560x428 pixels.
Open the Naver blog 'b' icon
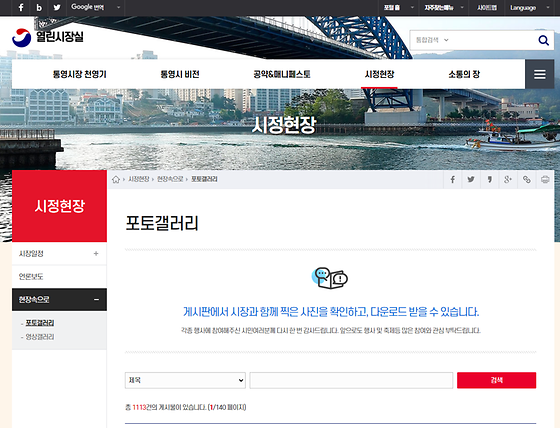(39, 8)
